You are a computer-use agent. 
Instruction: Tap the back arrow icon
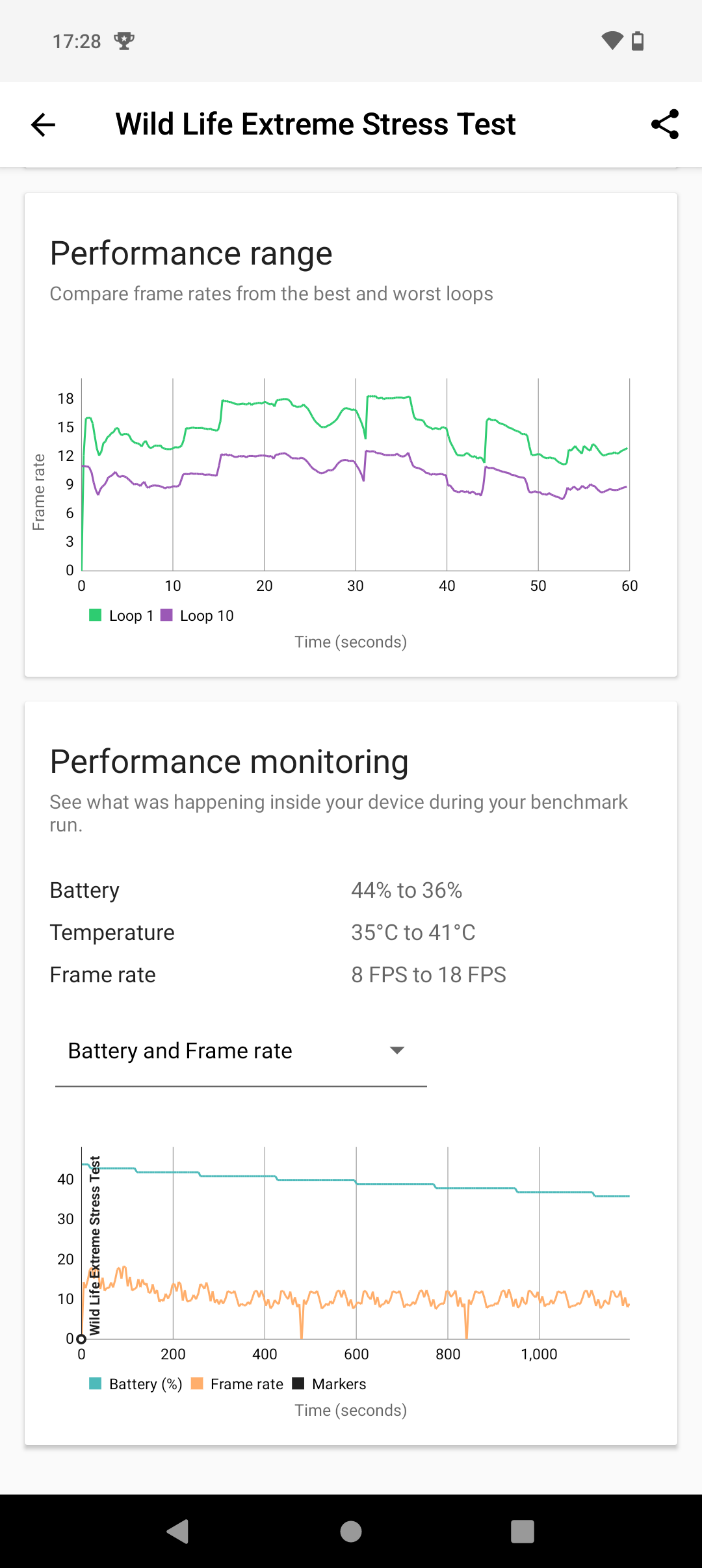click(44, 124)
